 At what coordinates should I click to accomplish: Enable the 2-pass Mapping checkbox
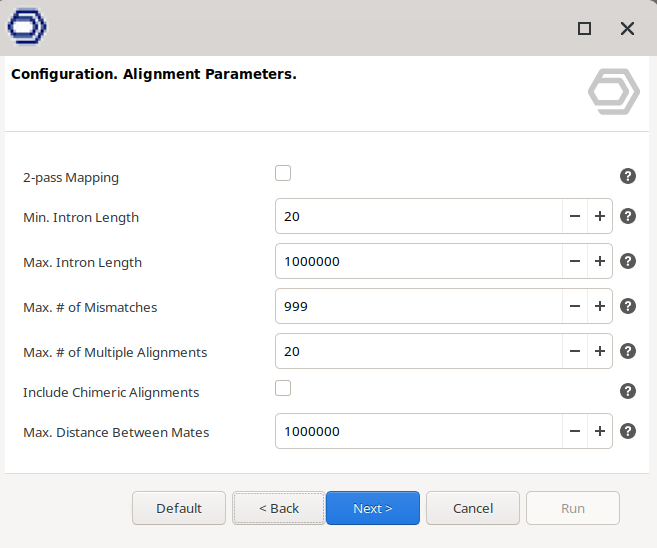click(x=283, y=173)
